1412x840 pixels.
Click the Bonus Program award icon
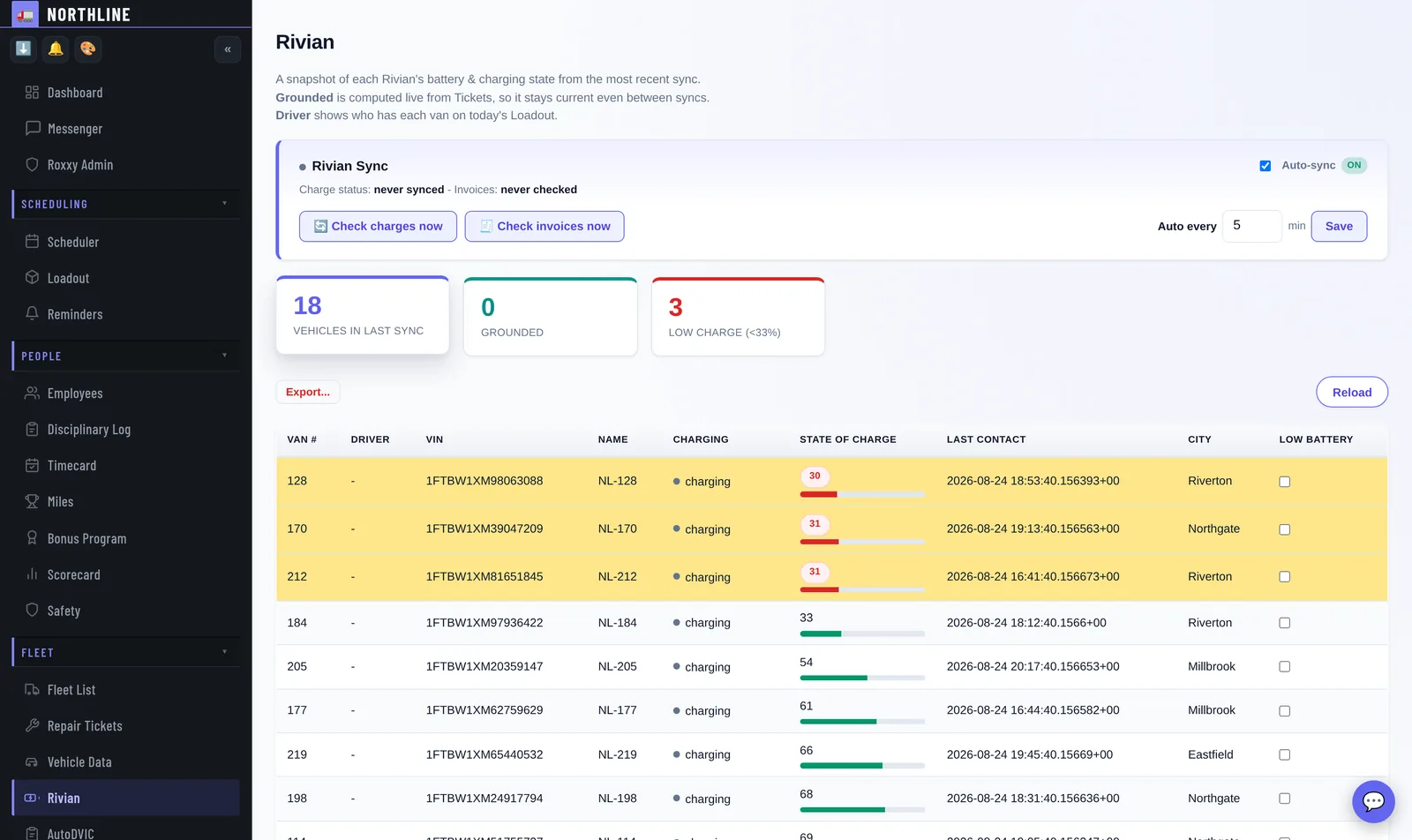tap(33, 538)
